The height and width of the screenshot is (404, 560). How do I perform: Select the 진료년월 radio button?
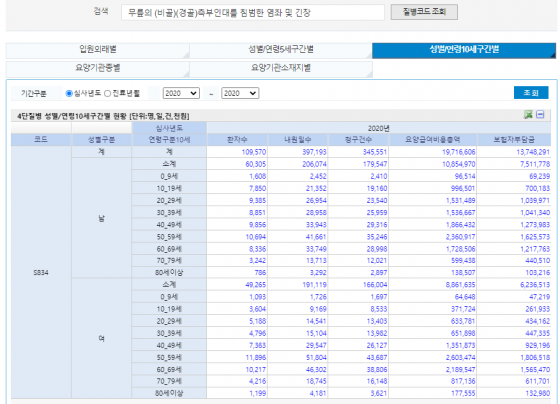pos(108,94)
